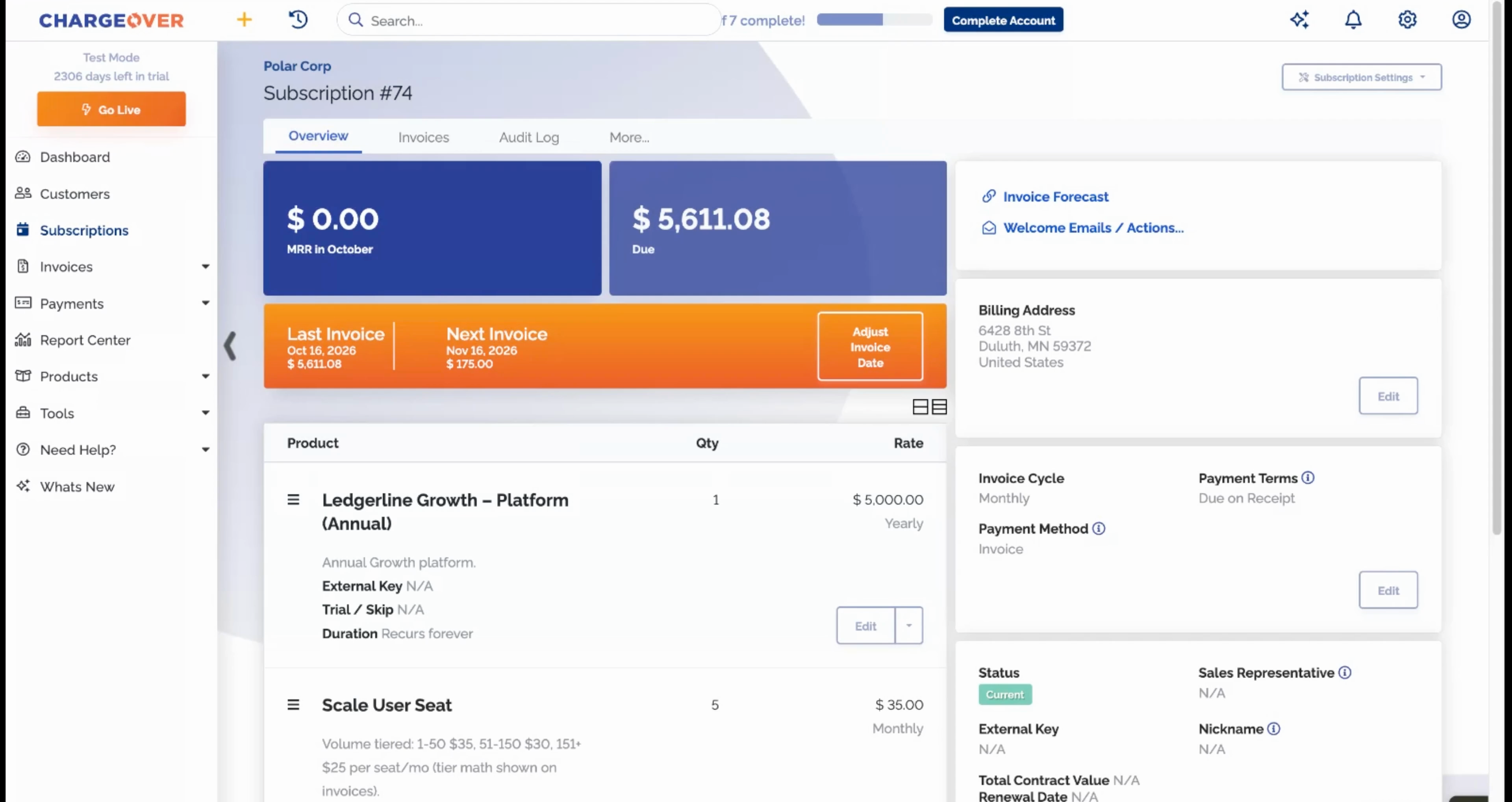Expand the Invoices sidebar menu arrow

[206, 267]
